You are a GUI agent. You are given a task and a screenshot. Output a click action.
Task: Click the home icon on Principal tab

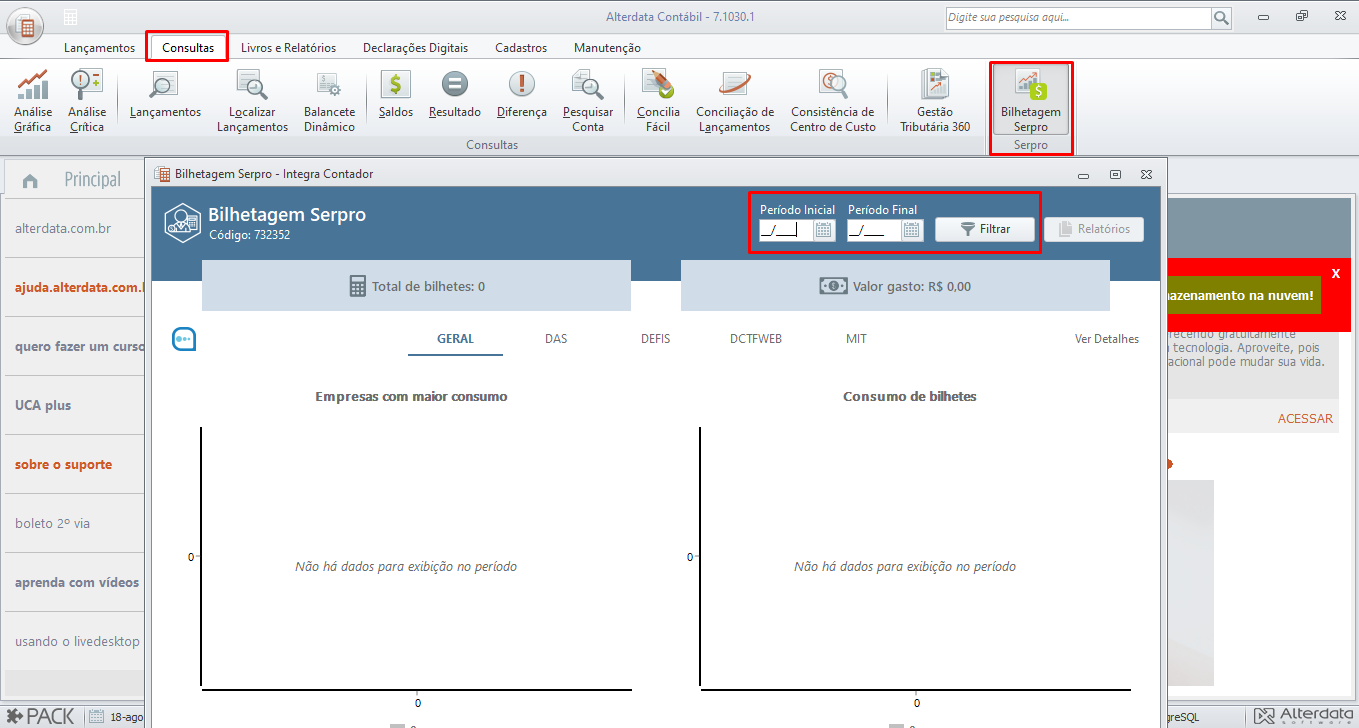pyautogui.click(x=30, y=181)
